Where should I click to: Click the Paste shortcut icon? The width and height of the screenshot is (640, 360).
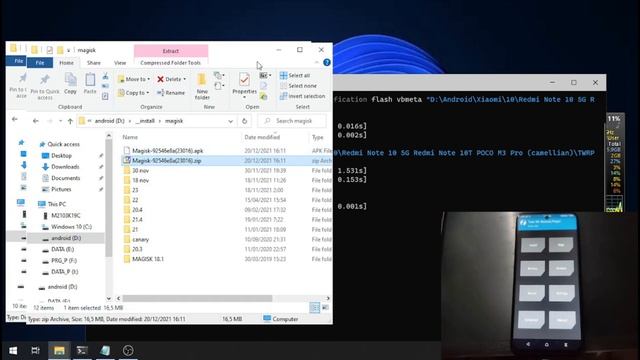(105, 96)
